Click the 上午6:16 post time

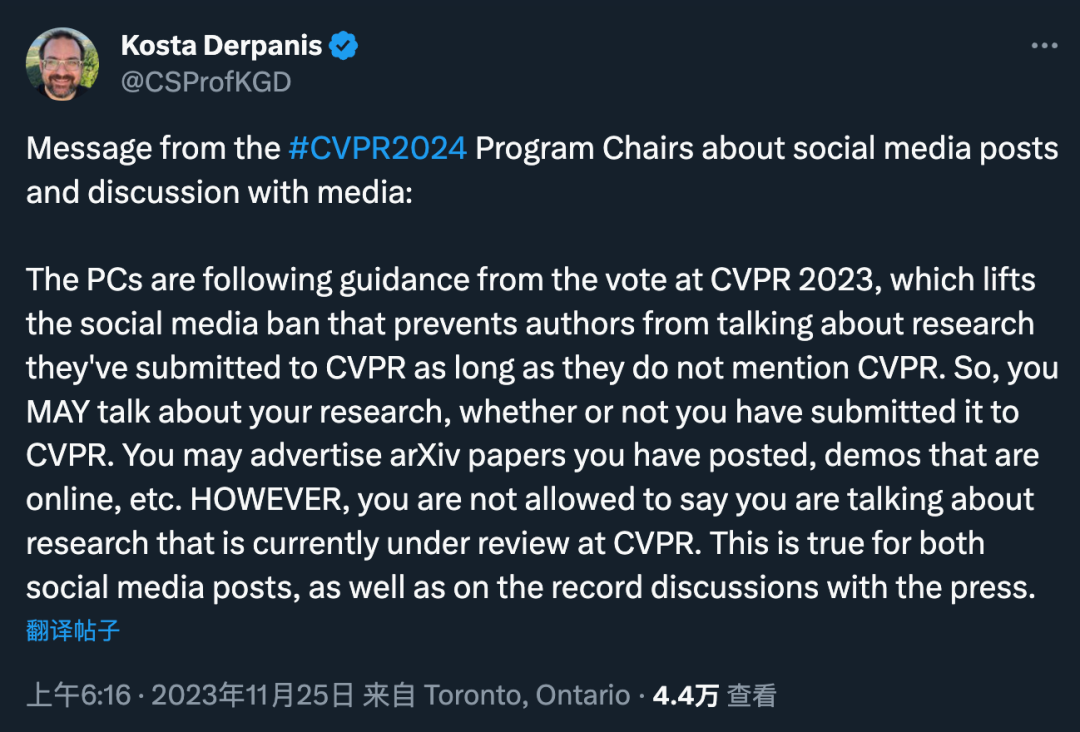(x=78, y=695)
